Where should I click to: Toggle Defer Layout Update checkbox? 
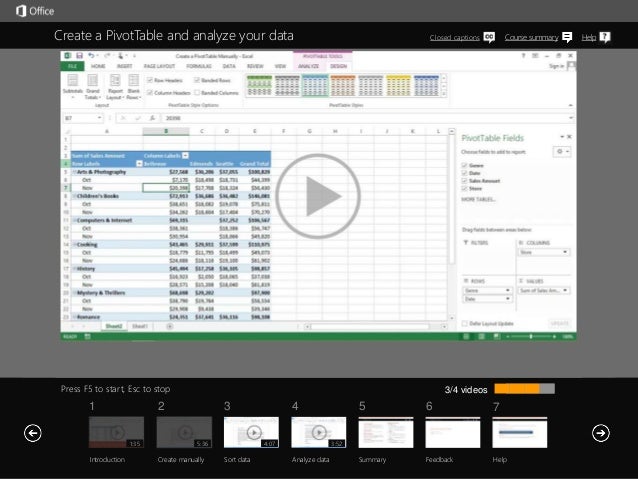tap(464, 324)
